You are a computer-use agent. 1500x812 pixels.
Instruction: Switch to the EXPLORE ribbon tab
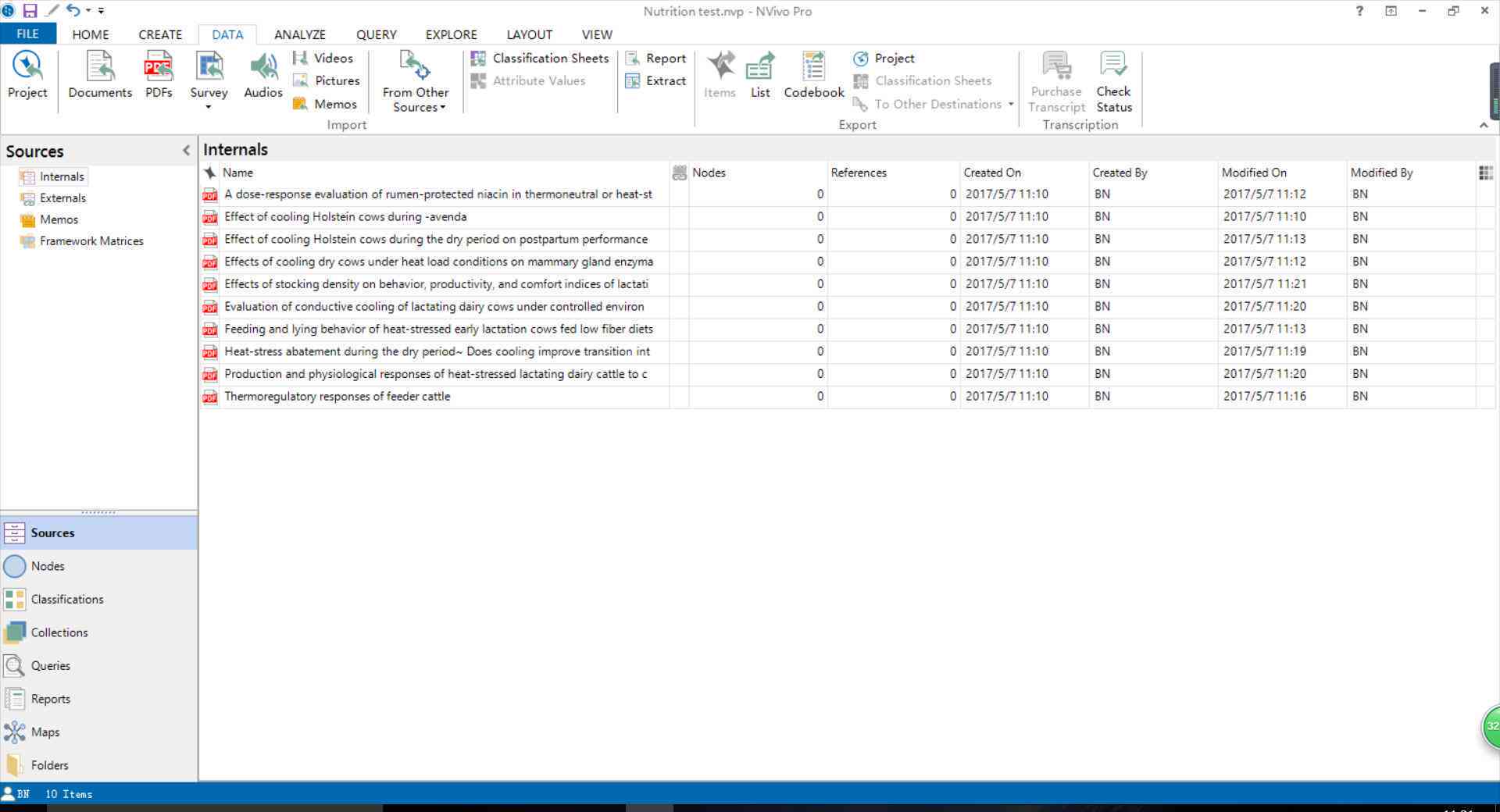tap(451, 34)
